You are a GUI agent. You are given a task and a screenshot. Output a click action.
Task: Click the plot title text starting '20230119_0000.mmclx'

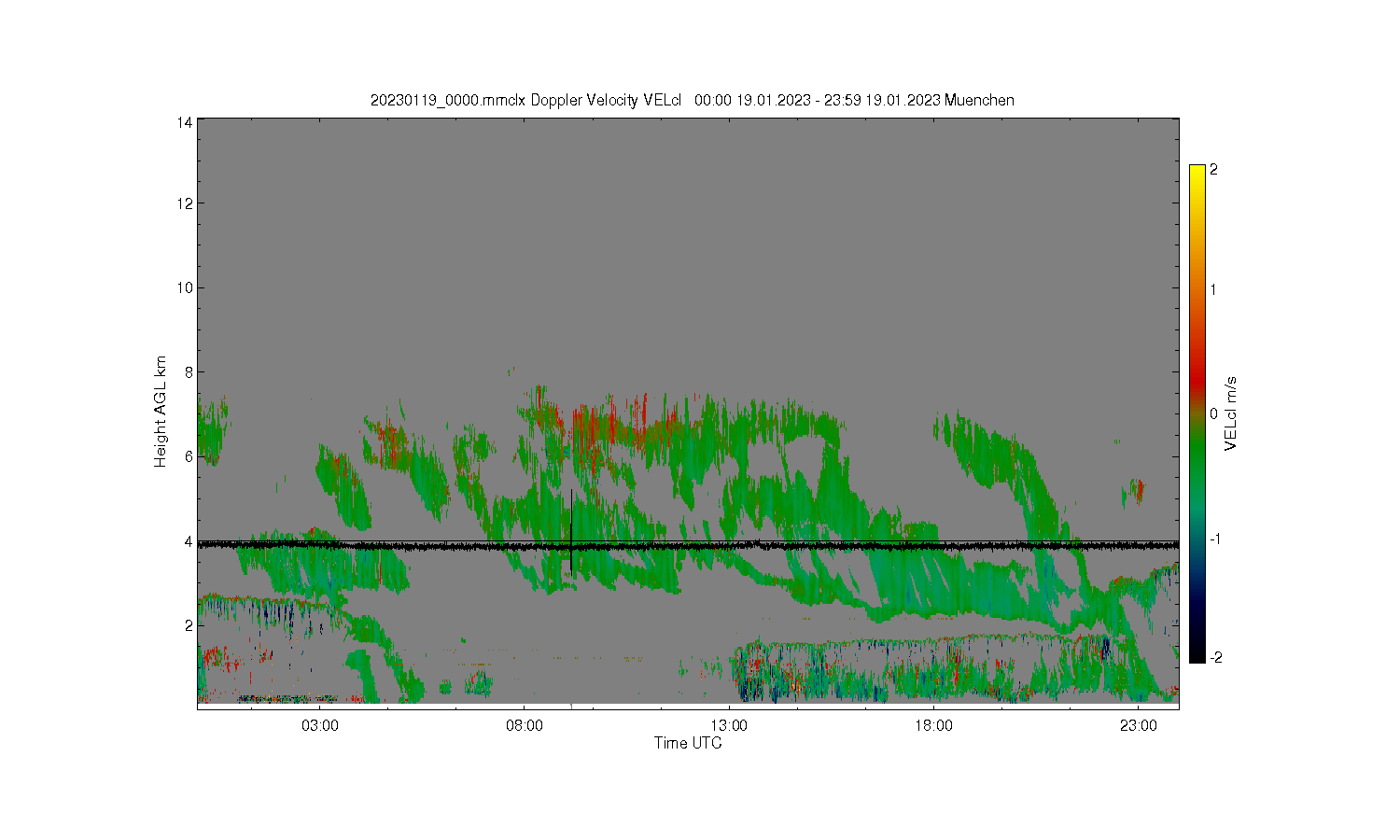[x=692, y=101]
